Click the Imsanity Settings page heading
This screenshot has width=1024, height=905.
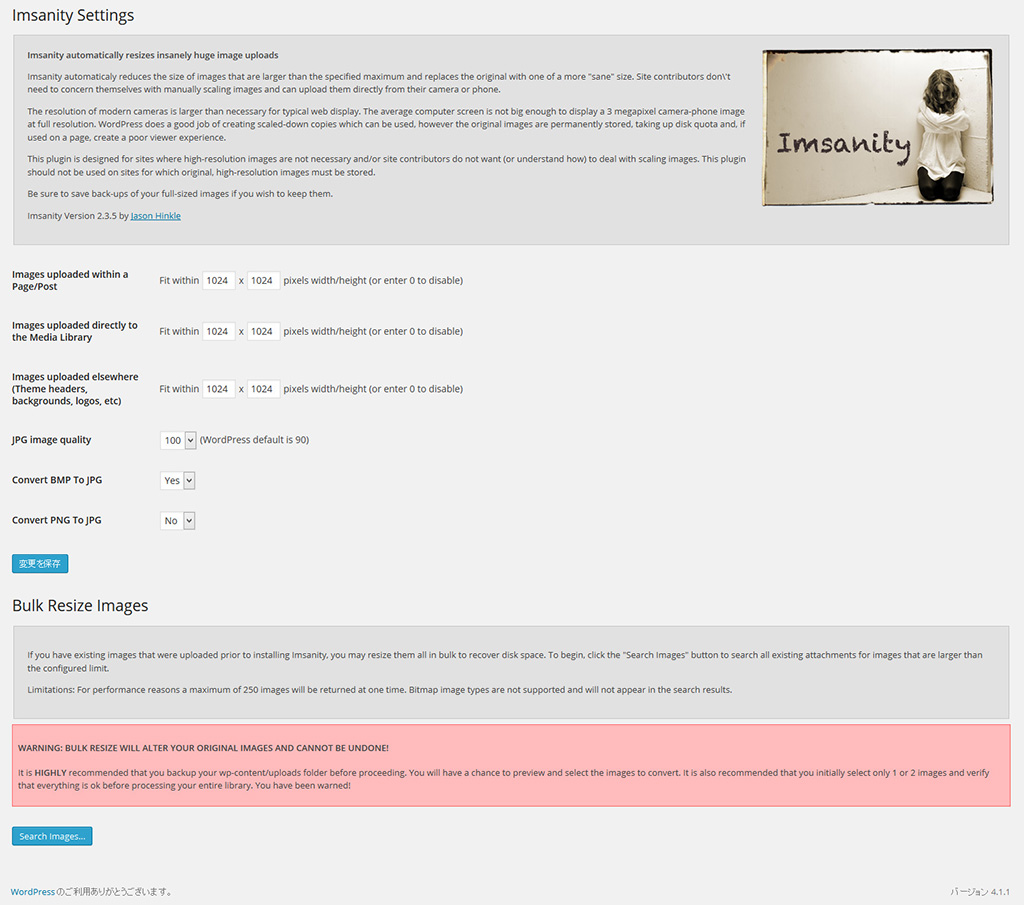coord(73,15)
